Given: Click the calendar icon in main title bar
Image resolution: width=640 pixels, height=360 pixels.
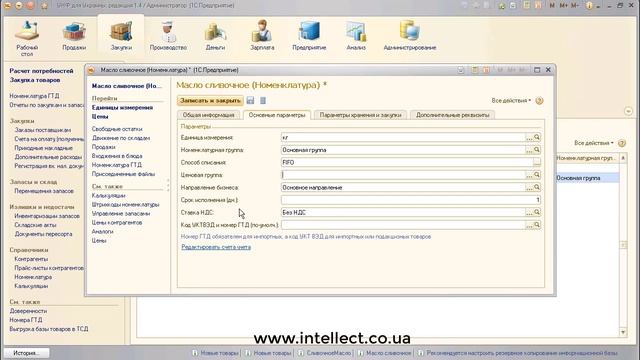Looking at the screenshot, I should click(538, 5).
